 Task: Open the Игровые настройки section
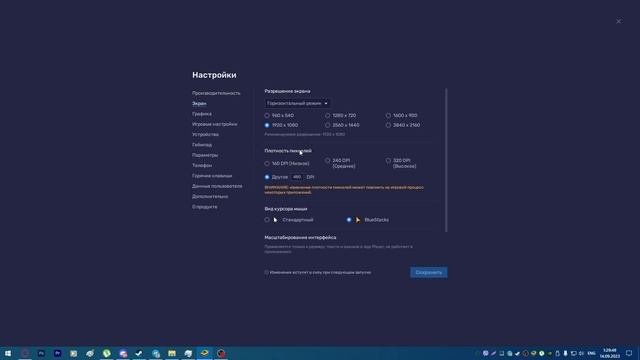(x=214, y=124)
